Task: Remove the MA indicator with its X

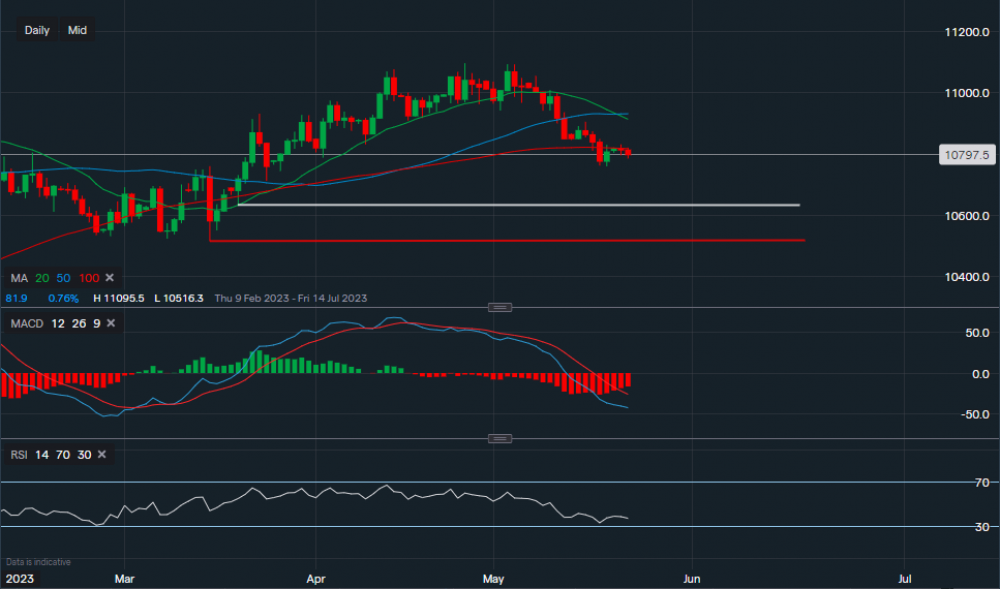Action: pos(110,277)
